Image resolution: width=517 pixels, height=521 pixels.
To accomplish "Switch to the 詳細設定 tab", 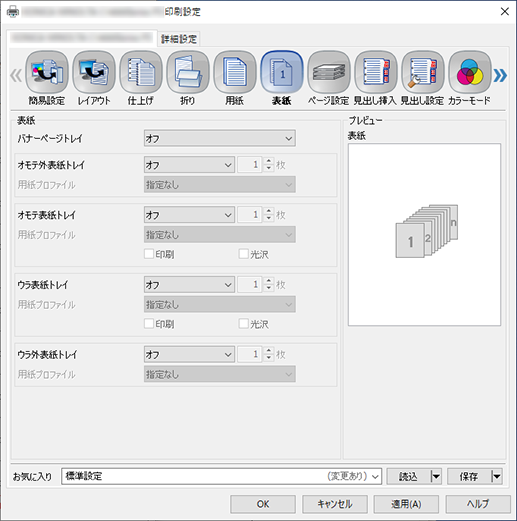I will [x=179, y=39].
